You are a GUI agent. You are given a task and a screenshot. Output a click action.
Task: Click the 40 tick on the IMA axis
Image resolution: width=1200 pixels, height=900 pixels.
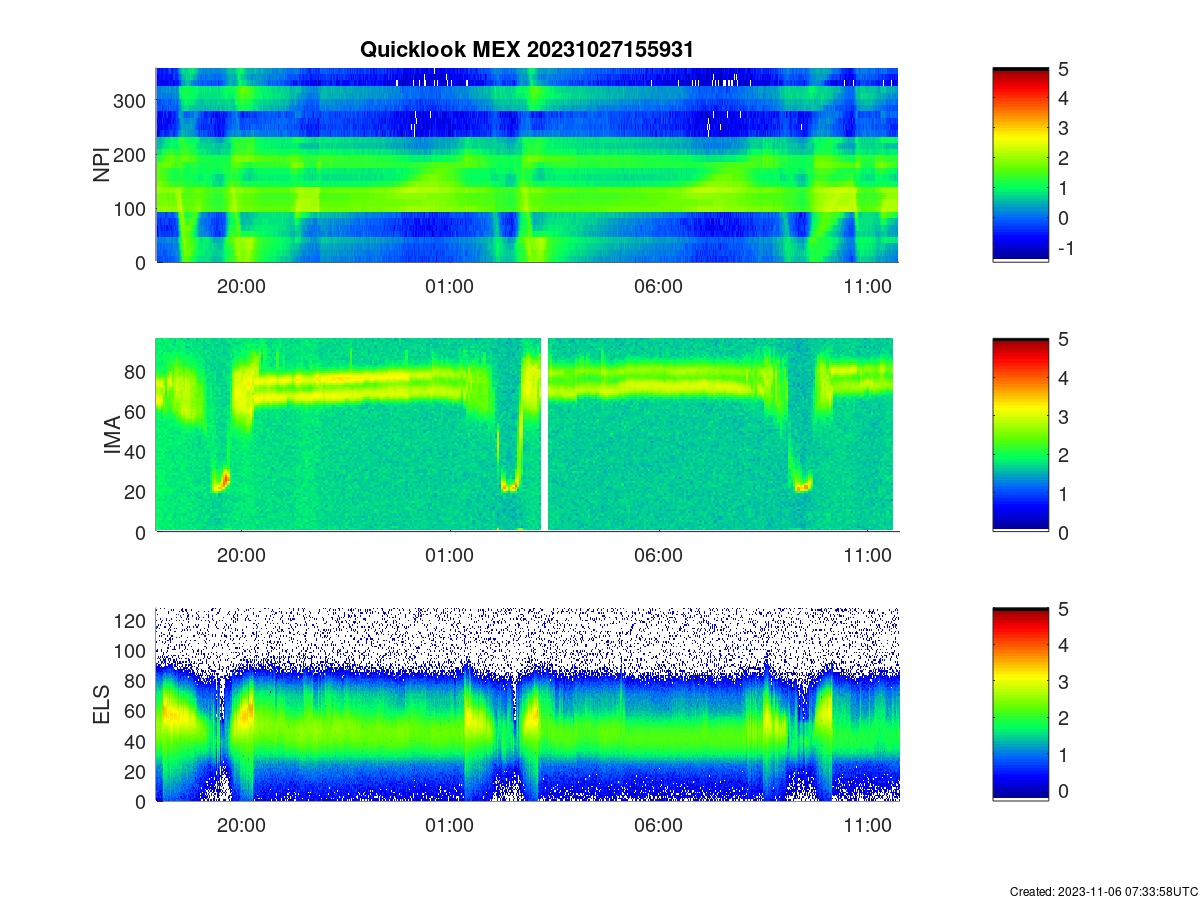(x=137, y=452)
